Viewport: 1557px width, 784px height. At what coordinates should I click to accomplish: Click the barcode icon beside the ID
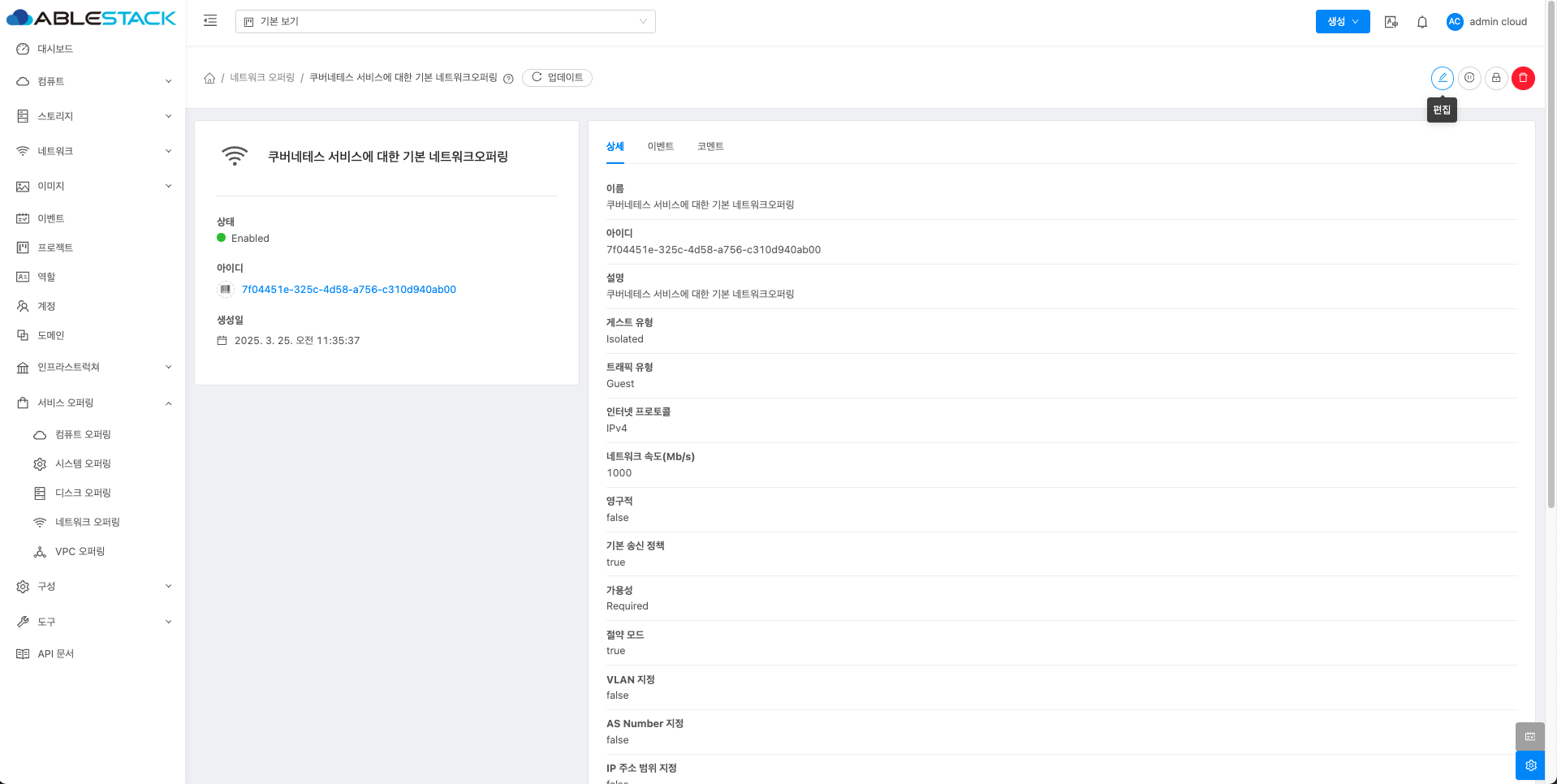(226, 289)
